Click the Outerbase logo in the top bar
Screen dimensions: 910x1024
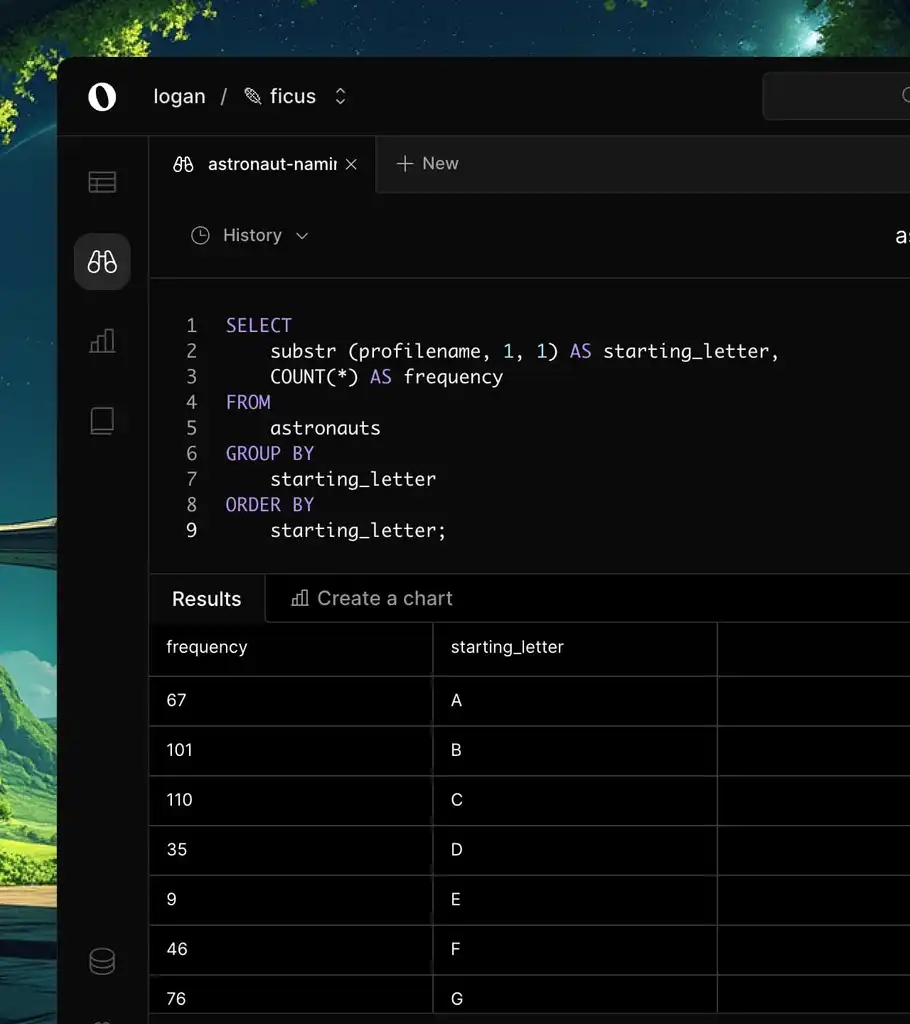coord(101,96)
